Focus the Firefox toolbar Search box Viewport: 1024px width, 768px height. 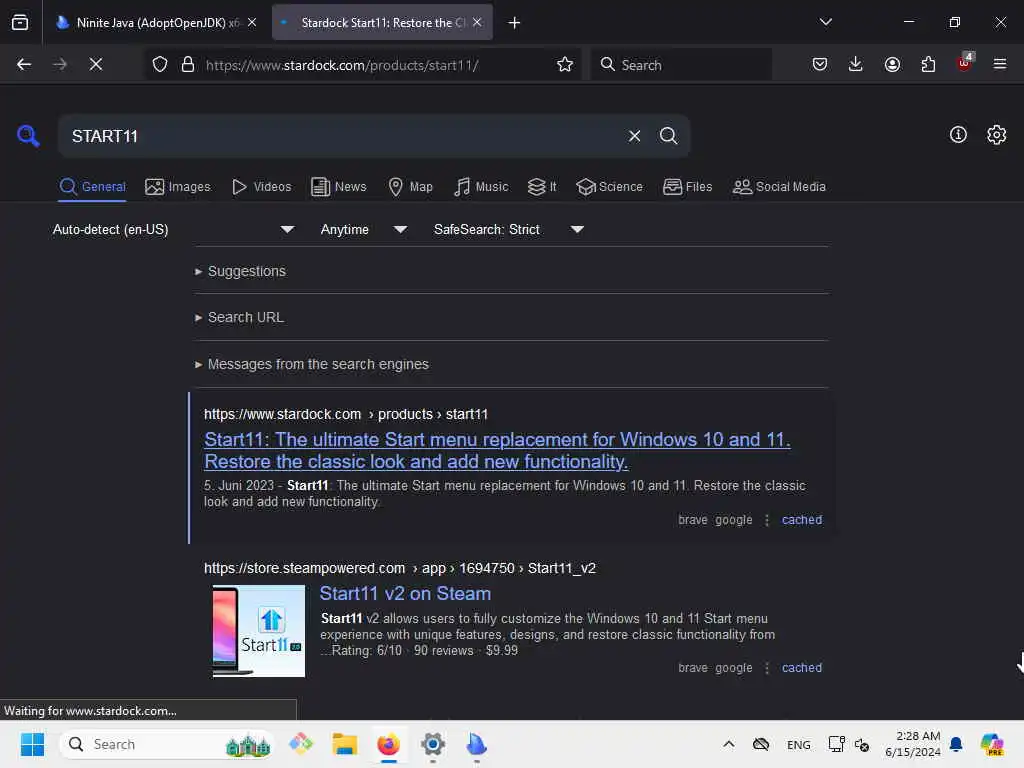tap(681, 65)
